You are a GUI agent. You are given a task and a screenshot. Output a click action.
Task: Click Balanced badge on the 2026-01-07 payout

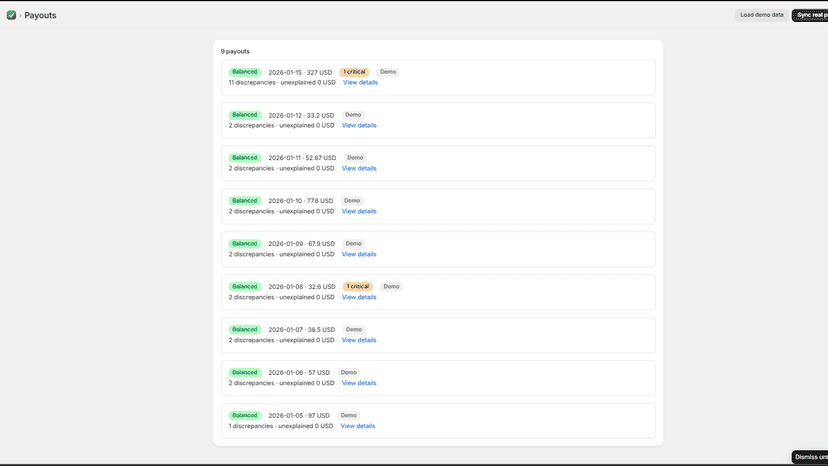click(x=244, y=329)
